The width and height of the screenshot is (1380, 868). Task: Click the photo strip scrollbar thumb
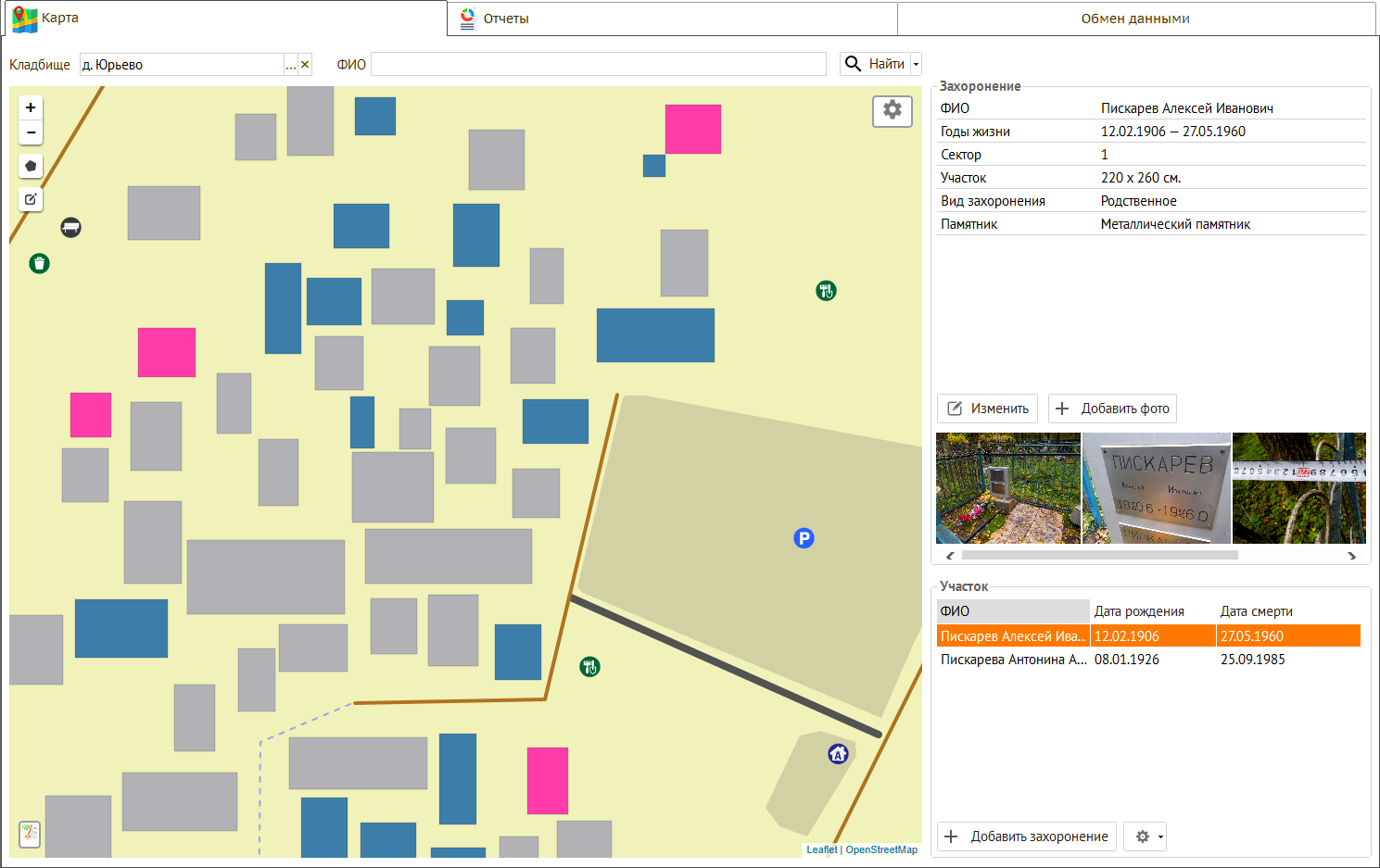(1100, 555)
